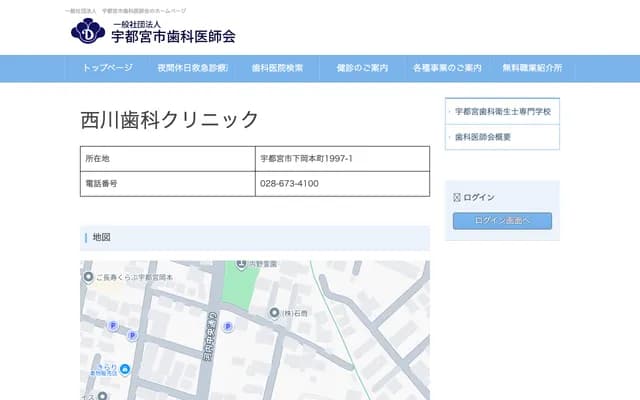This screenshot has height=400, width=640.
Task: Select 健診のご案内 from the navigation bar
Action: coord(362,68)
